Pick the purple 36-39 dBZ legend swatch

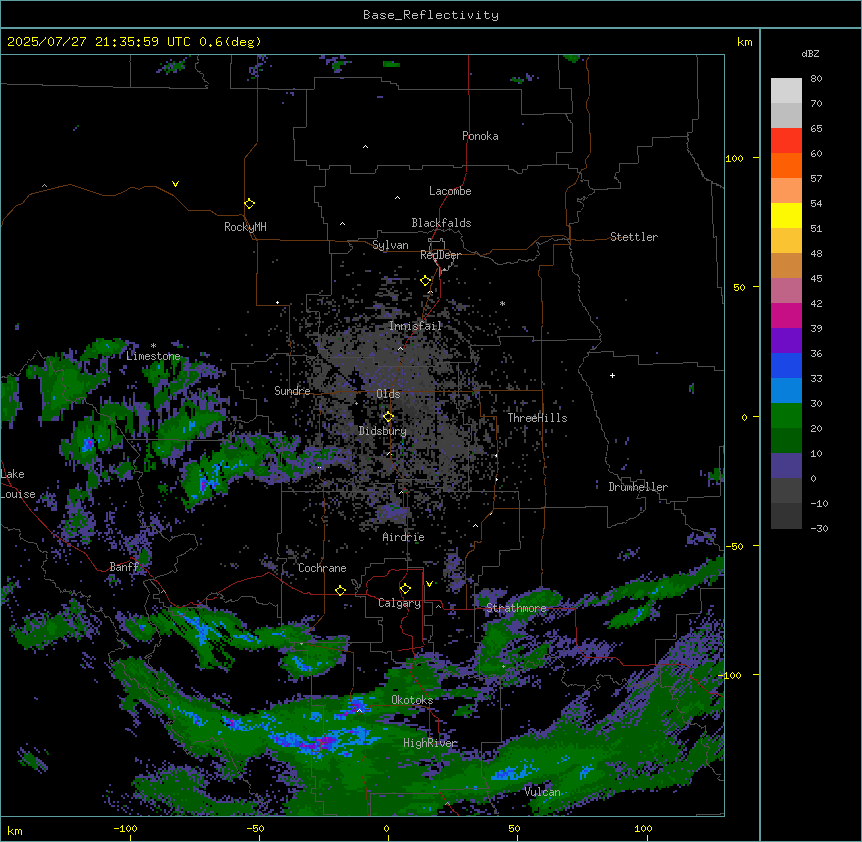(786, 341)
